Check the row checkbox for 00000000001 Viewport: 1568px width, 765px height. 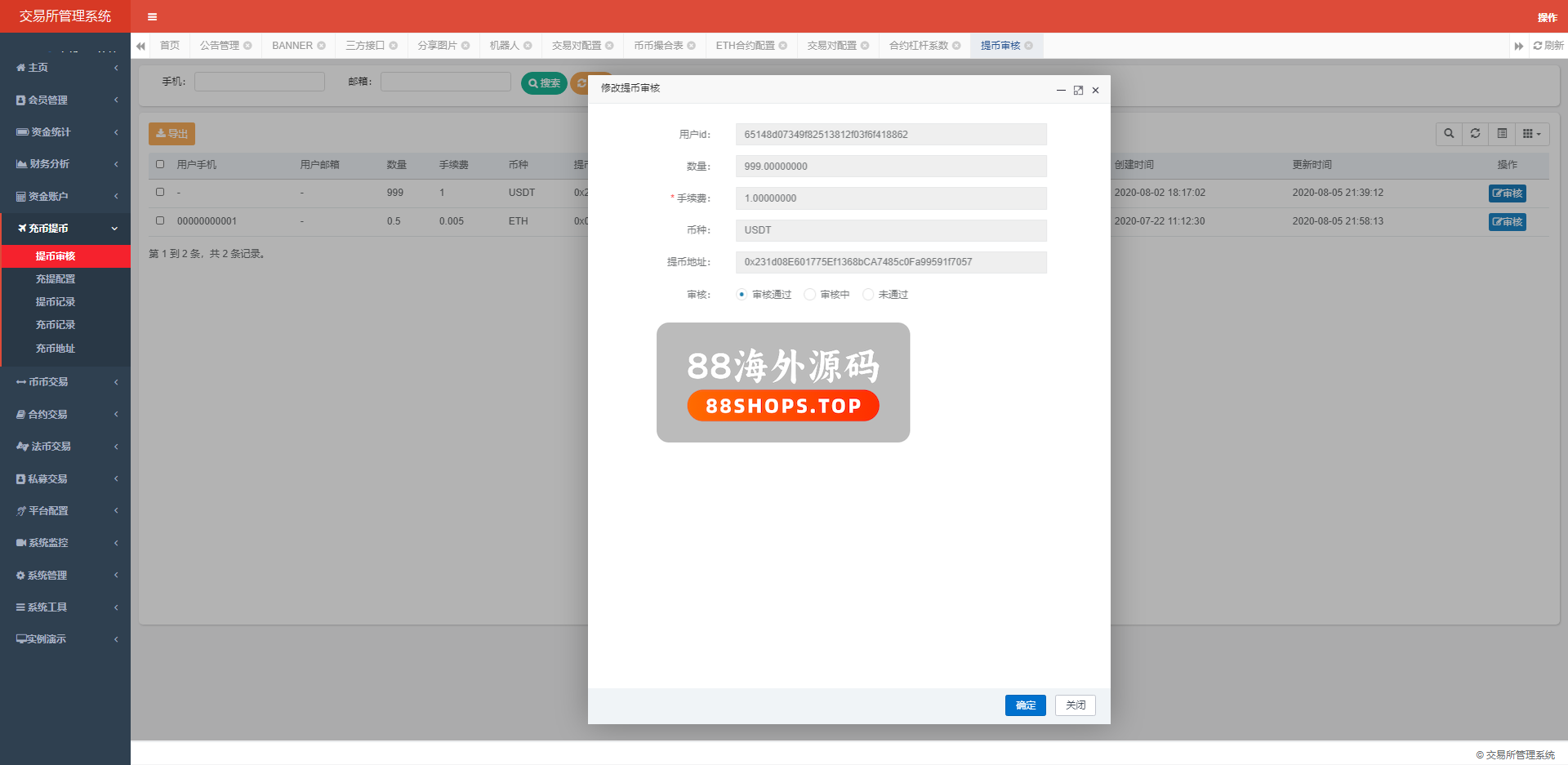point(160,220)
